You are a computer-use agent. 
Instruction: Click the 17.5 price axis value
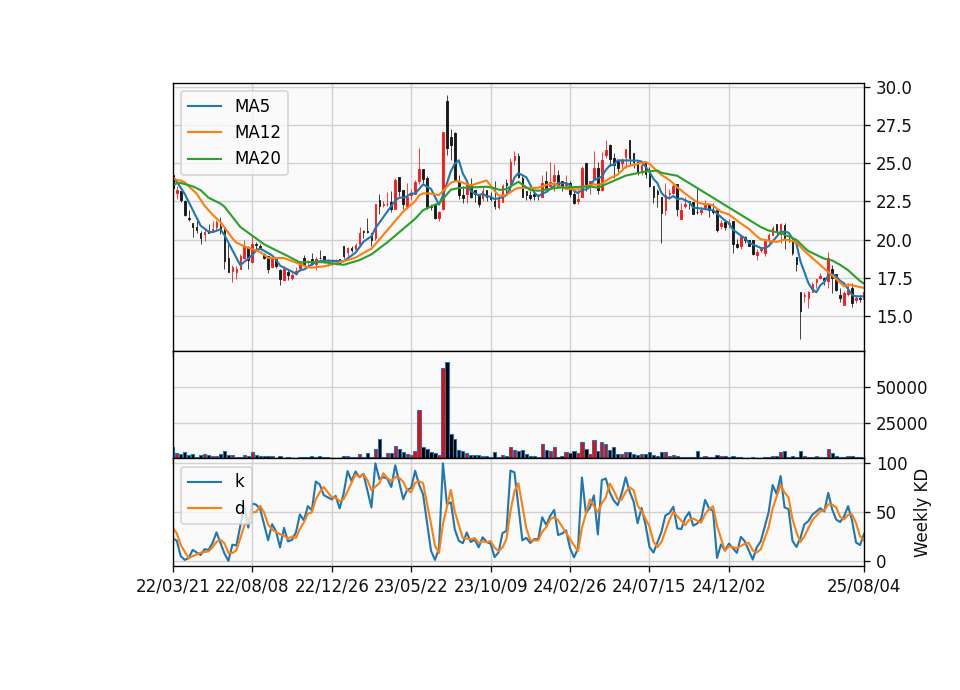894,279
